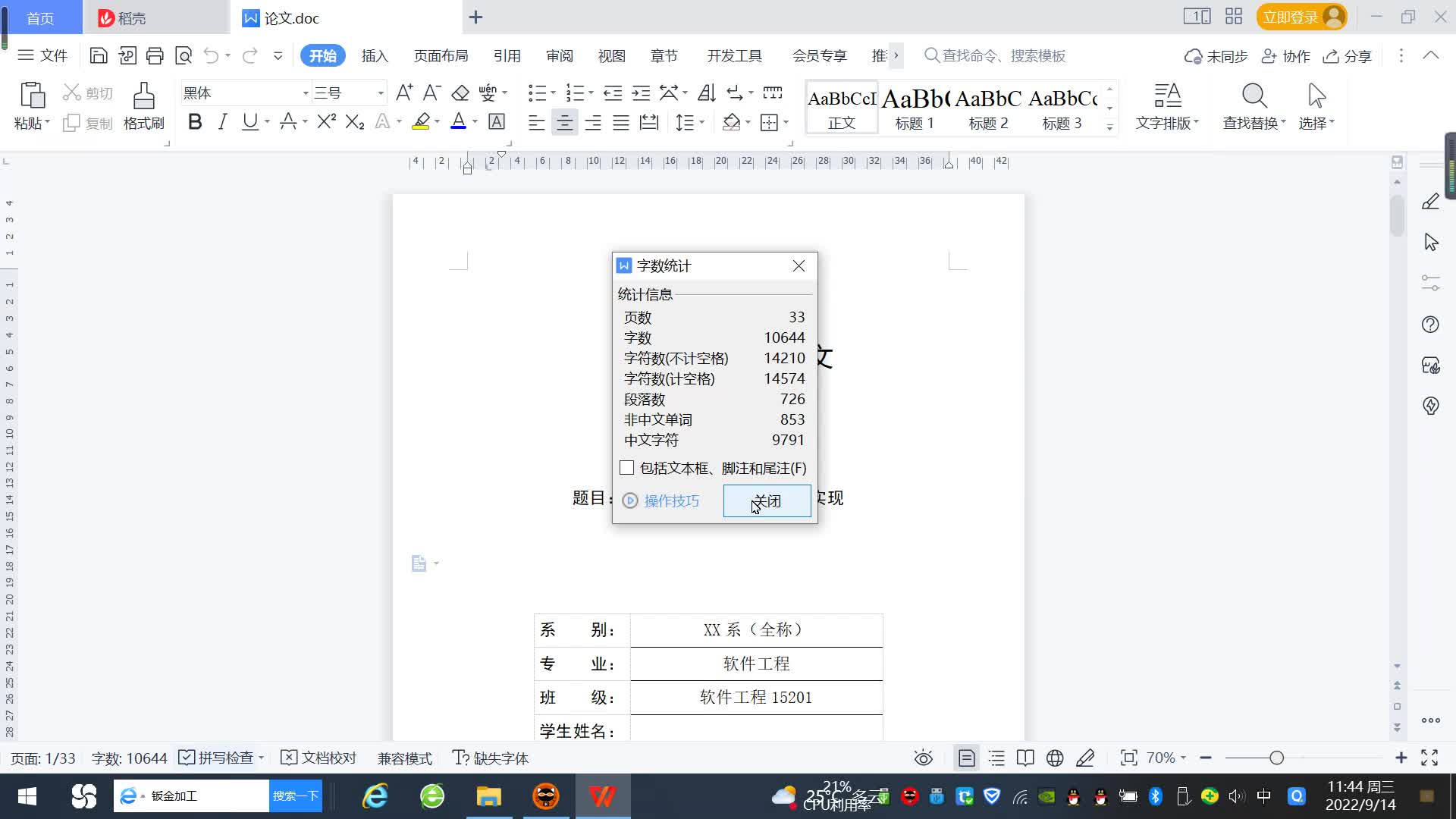Click the 关闭 button in word count dialog
The height and width of the screenshot is (819, 1456).
[767, 500]
